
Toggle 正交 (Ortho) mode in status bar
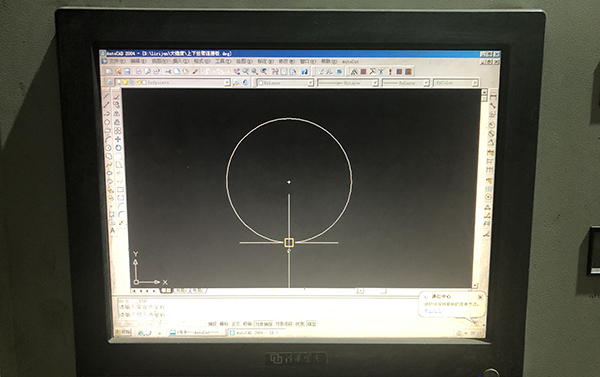[236, 324]
